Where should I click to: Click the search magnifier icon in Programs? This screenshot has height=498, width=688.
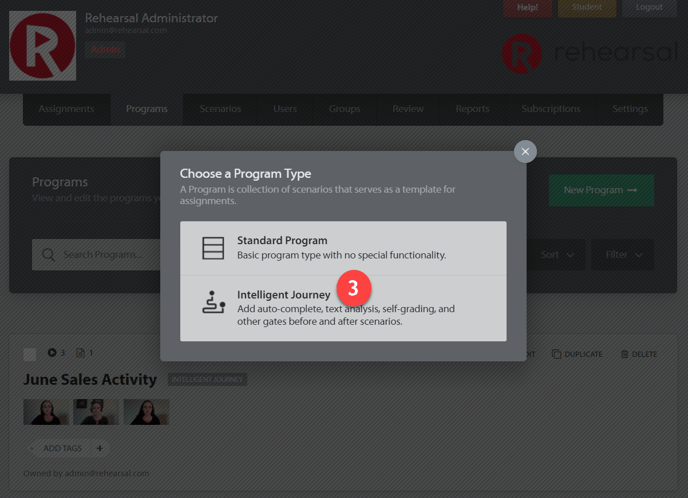coord(48,255)
